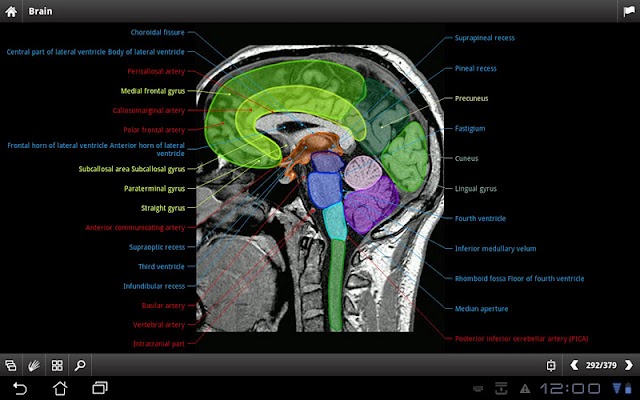Tap the Android home button
The image size is (640, 400).
pyautogui.click(x=60, y=388)
